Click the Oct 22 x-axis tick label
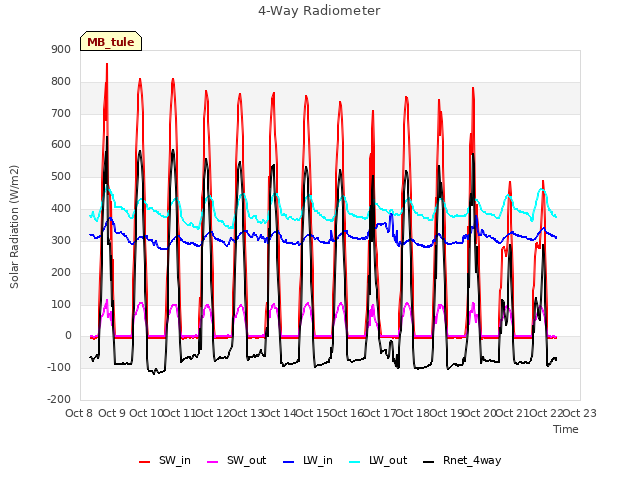The width and height of the screenshot is (640, 480). tap(546, 413)
